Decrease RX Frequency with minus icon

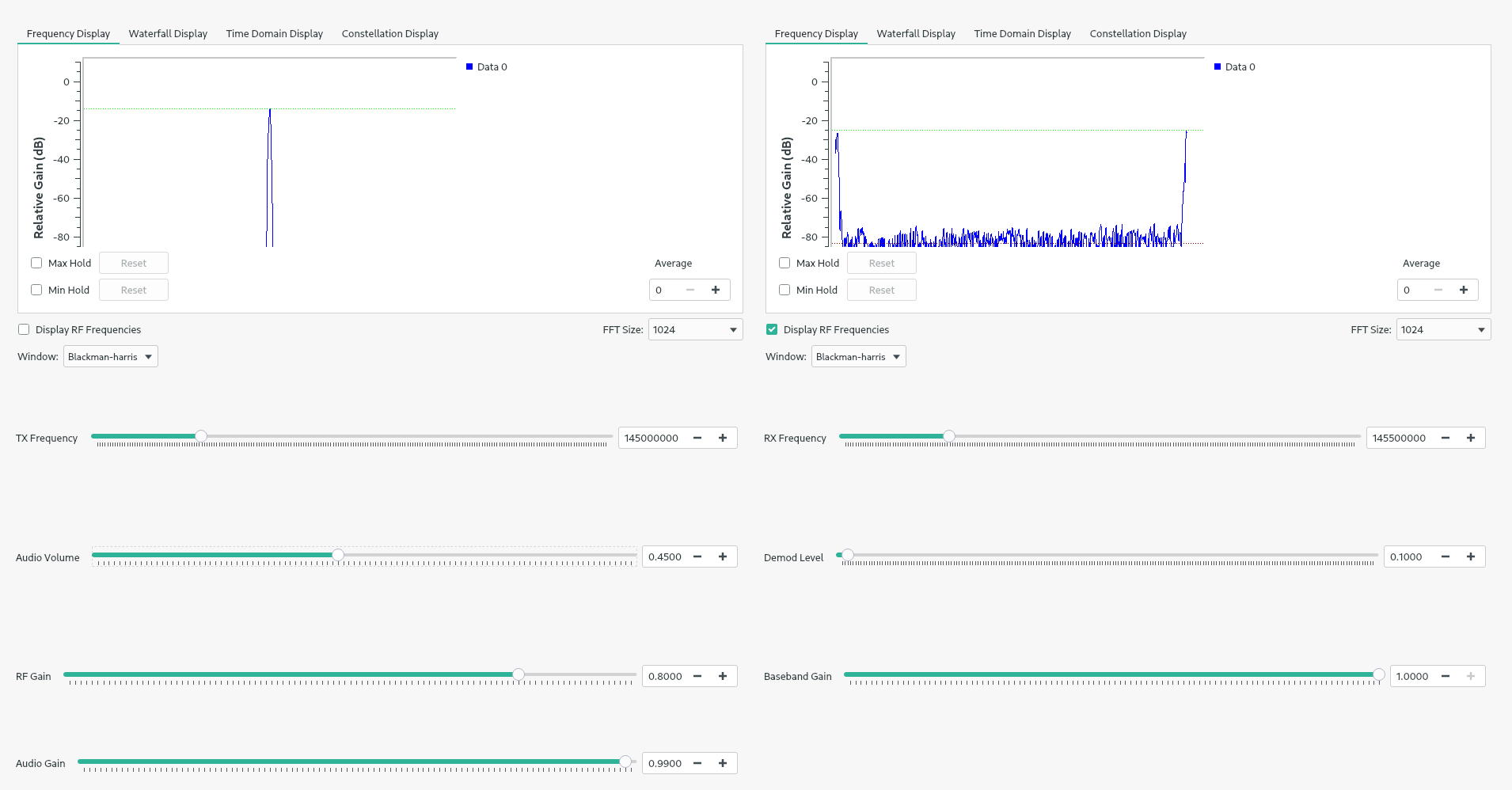(x=1446, y=438)
